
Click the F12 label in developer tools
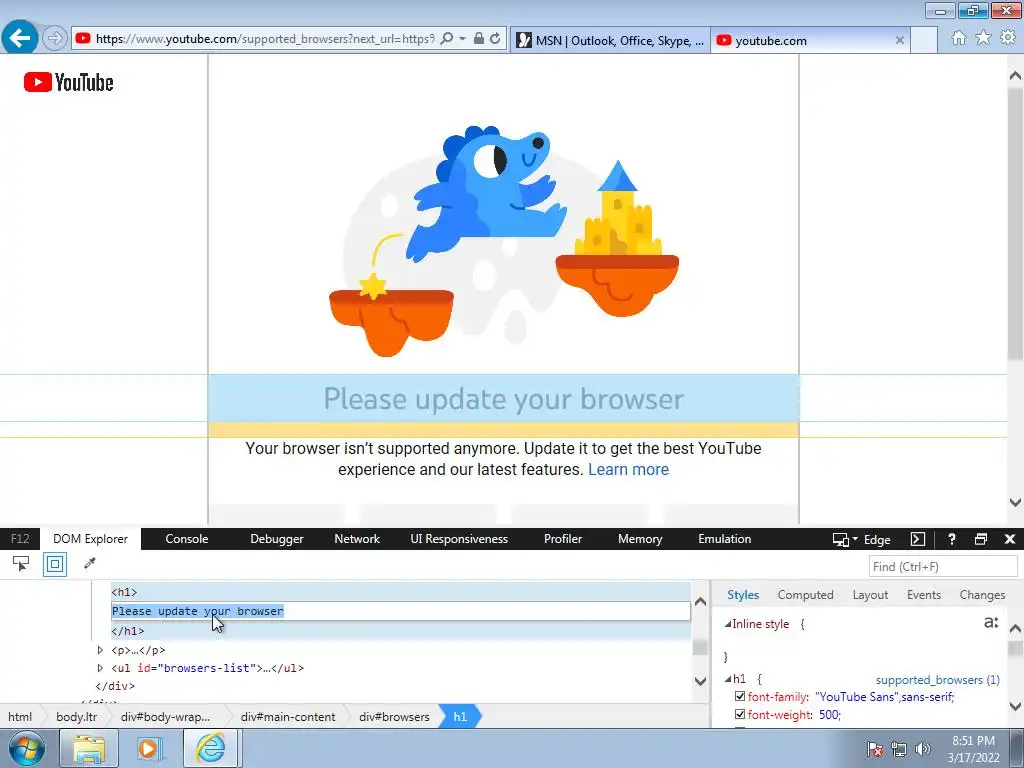click(x=20, y=539)
